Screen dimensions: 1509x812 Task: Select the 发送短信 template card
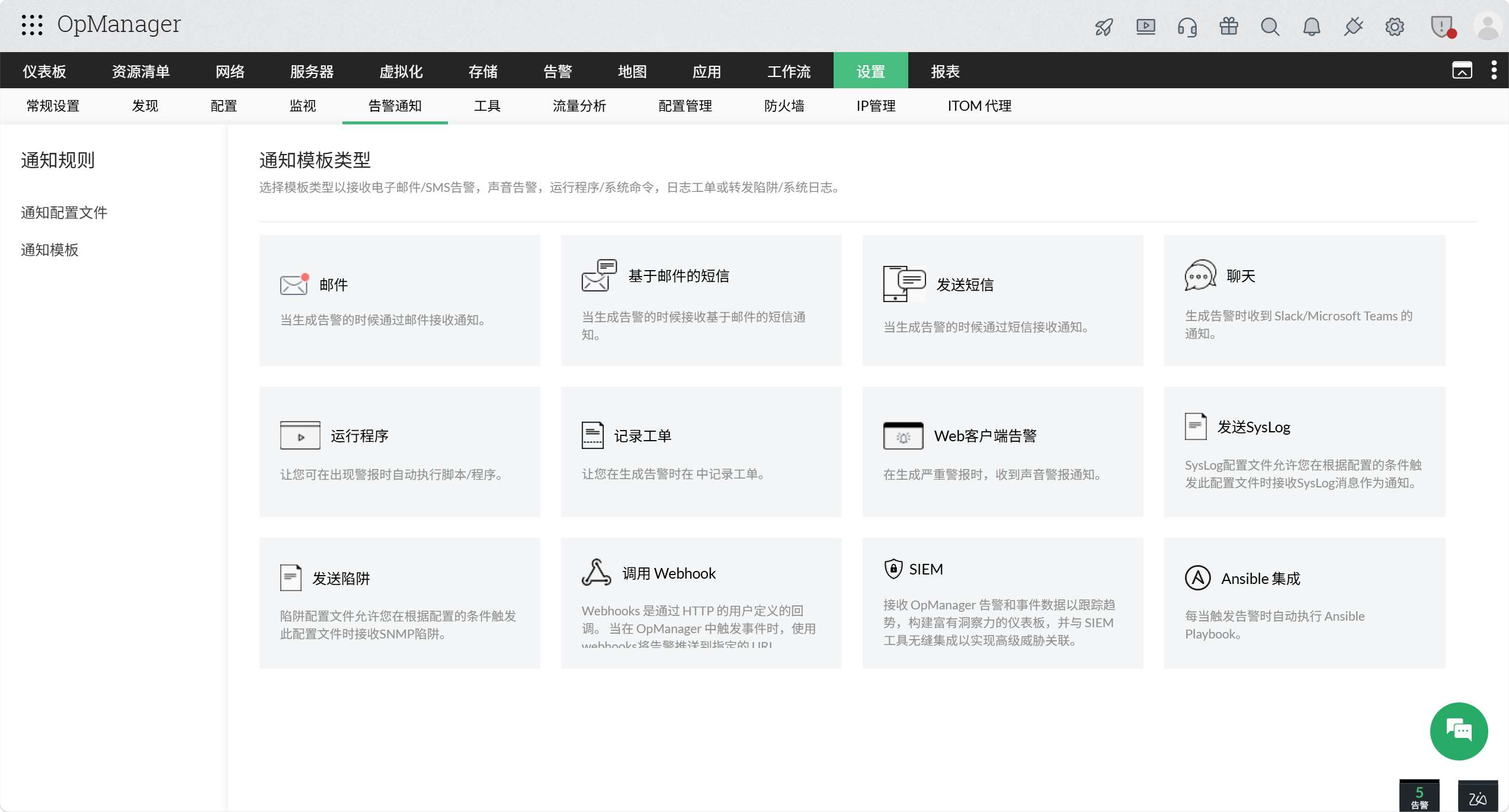click(x=1002, y=300)
